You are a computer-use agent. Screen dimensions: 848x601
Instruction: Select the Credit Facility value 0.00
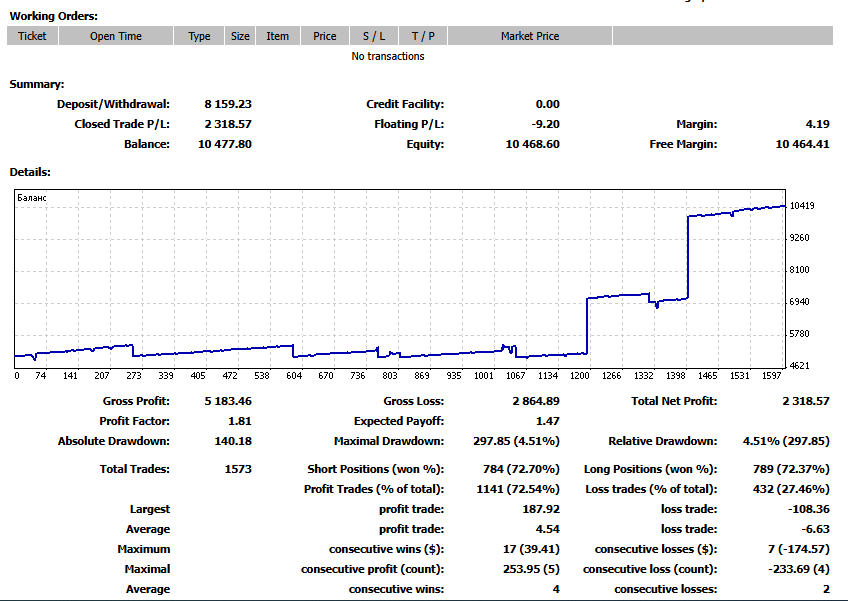(548, 104)
